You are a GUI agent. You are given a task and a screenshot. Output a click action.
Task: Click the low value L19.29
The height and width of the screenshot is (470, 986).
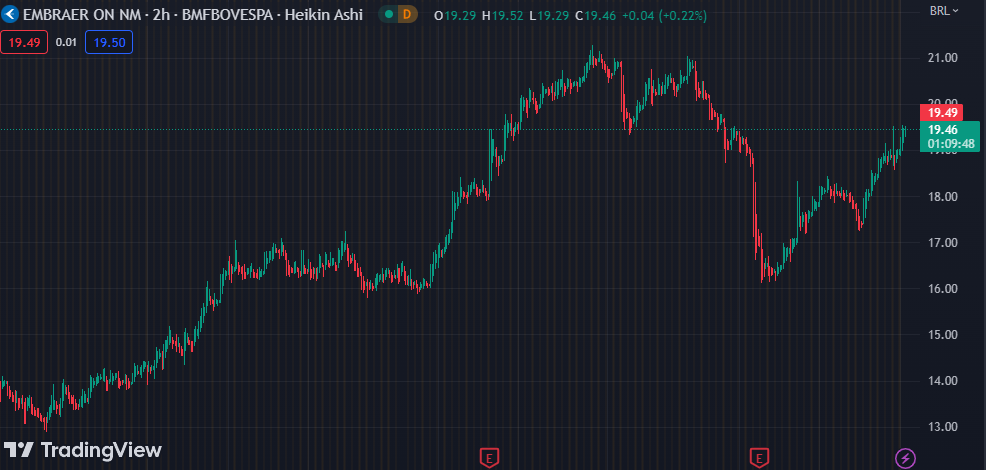click(549, 15)
